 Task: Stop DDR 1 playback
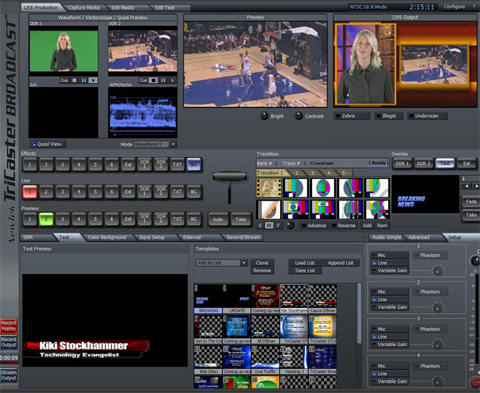(x=74, y=80)
